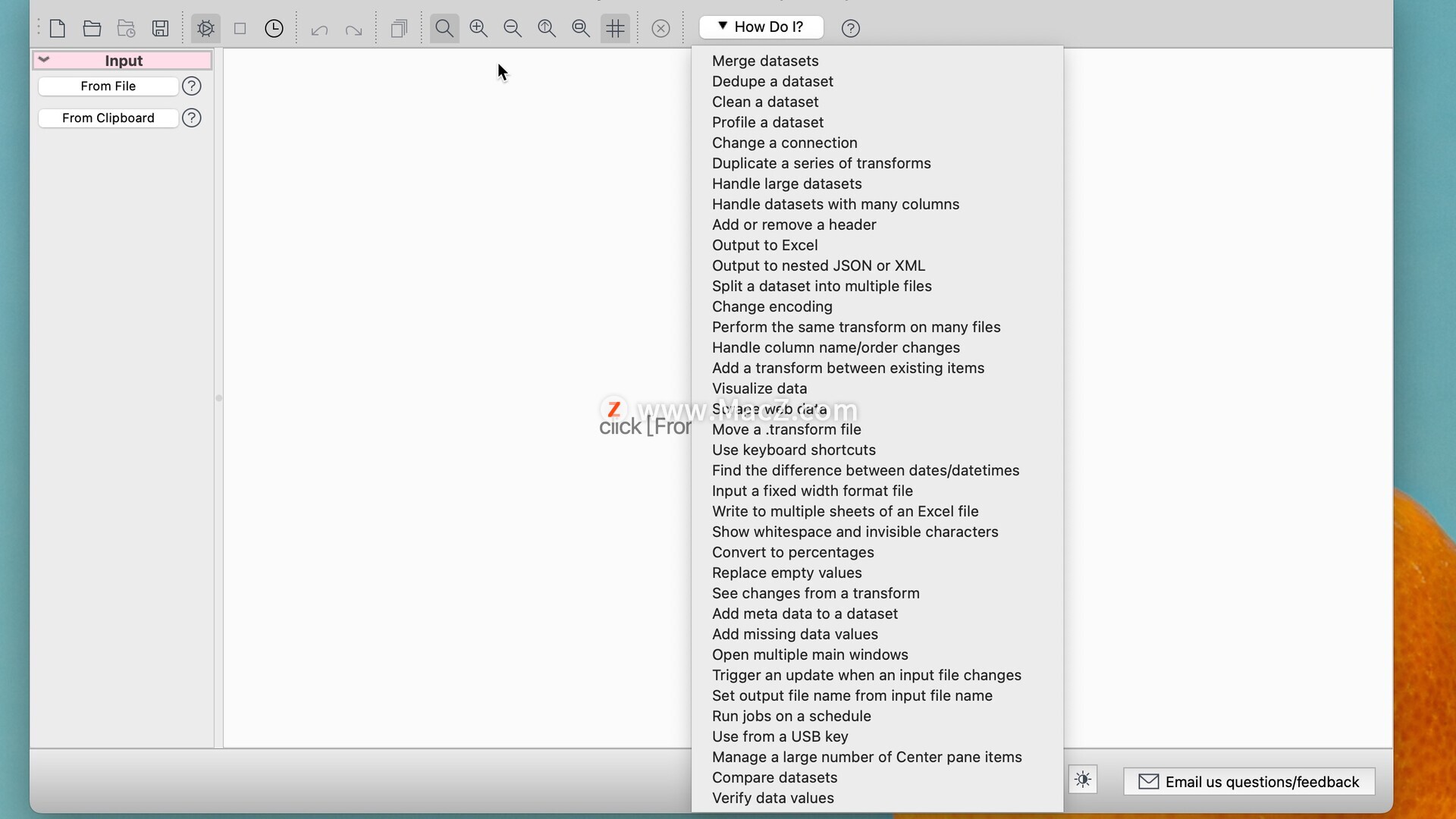Screen dimensions: 1456x819
Task: Select Trigger an update when an input file changes
Action: pyautogui.click(x=877, y=675)
